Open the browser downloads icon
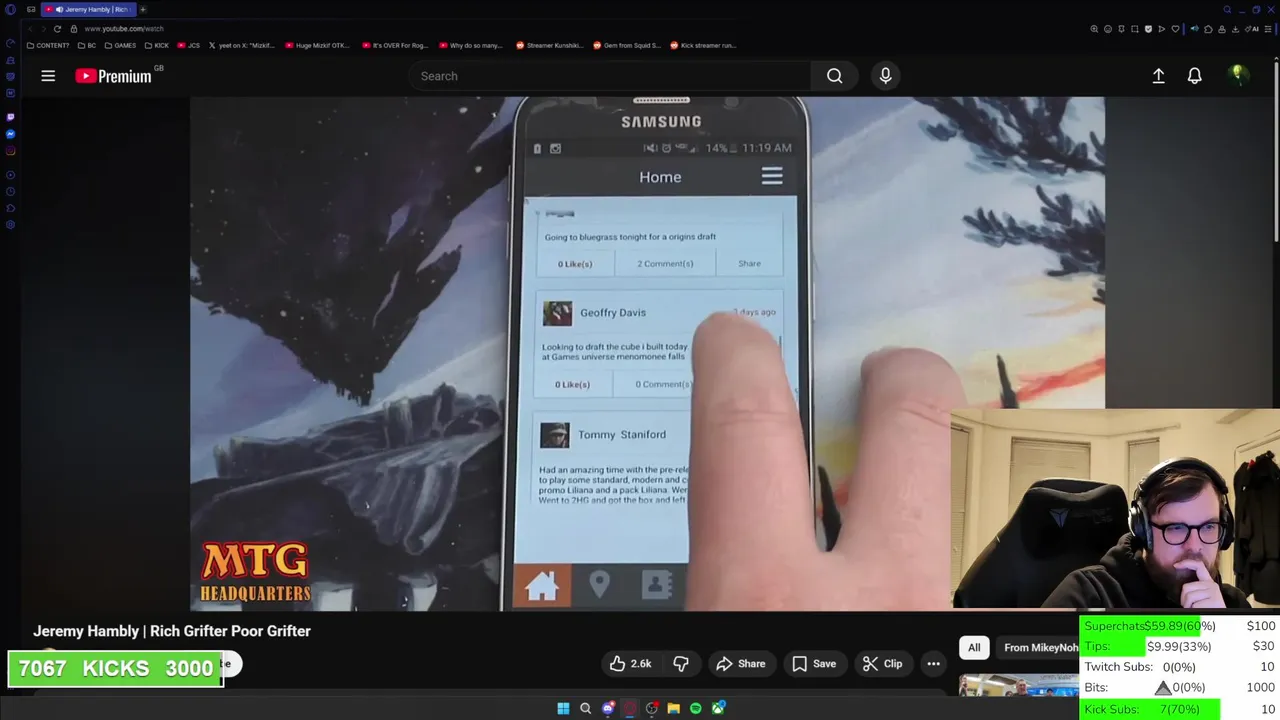The height and width of the screenshot is (720, 1280). pyautogui.click(x=1236, y=29)
